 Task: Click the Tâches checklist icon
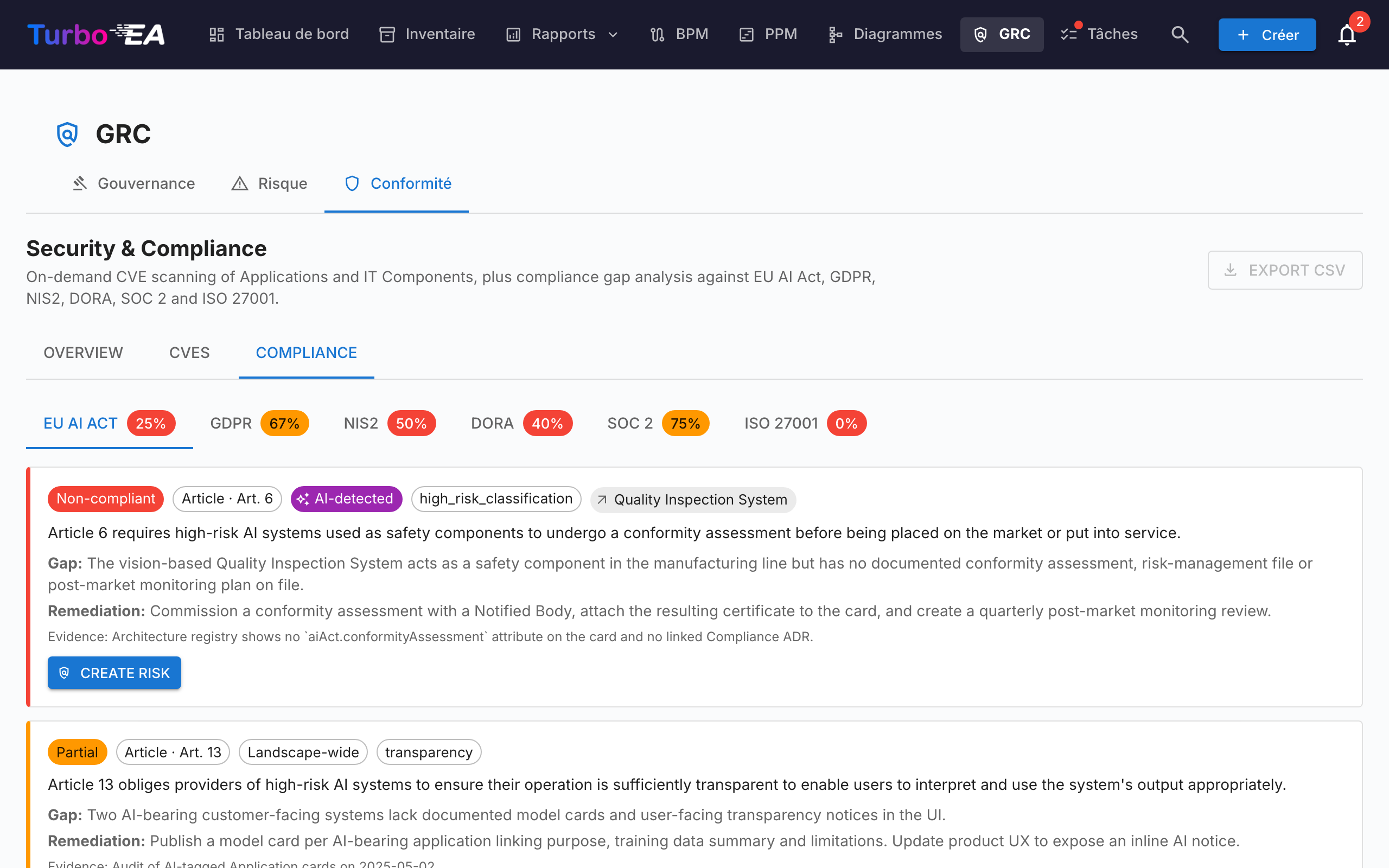(x=1068, y=34)
